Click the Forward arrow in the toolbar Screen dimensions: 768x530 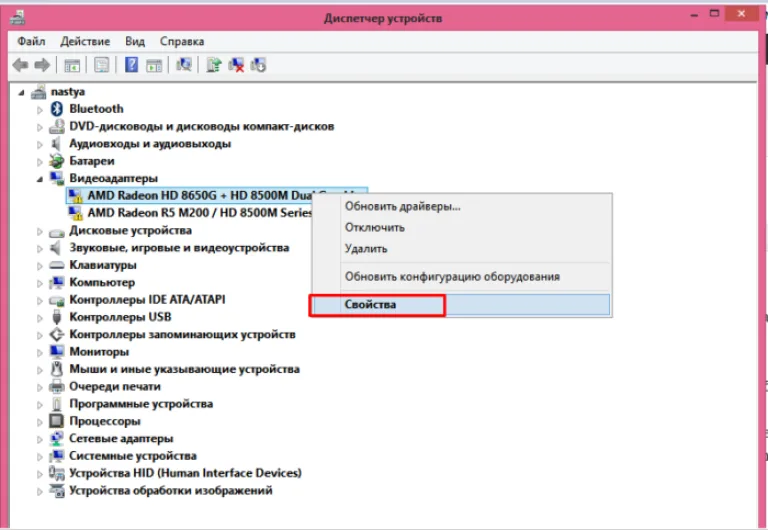(42, 65)
